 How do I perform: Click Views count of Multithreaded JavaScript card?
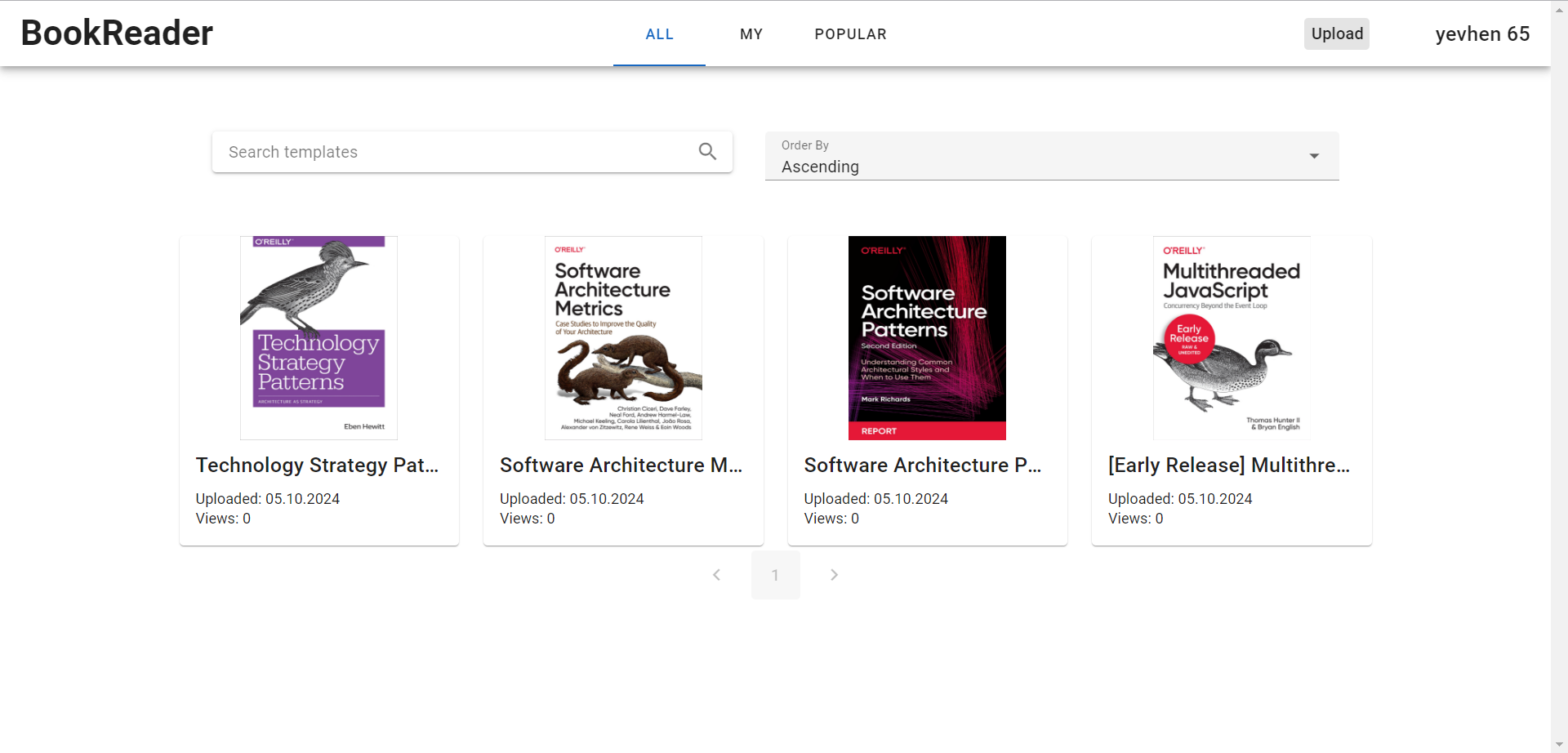1136,519
